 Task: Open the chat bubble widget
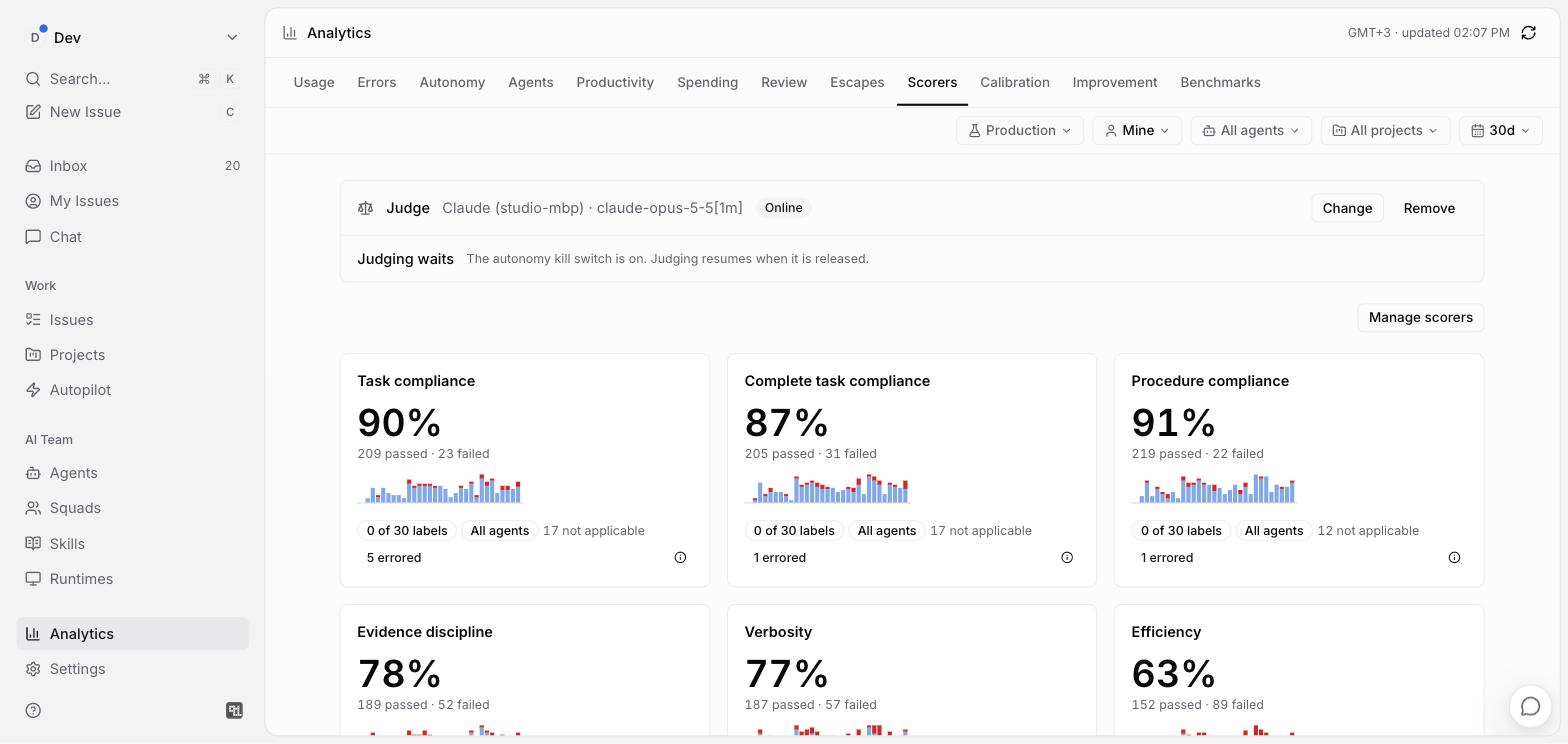point(1530,706)
